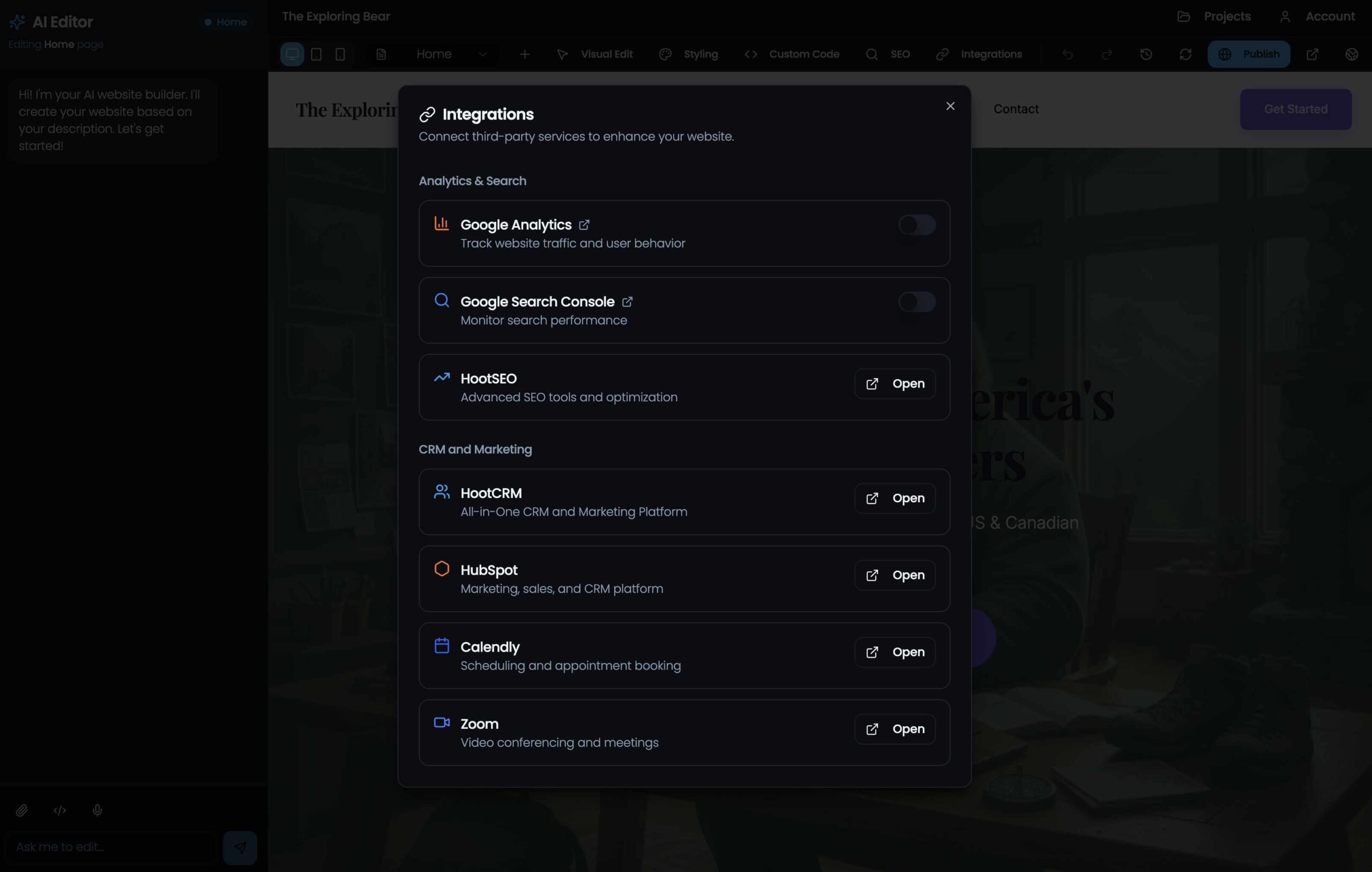Select the Visual Edit tool
Screen dimensions: 1372x872
(594, 54)
